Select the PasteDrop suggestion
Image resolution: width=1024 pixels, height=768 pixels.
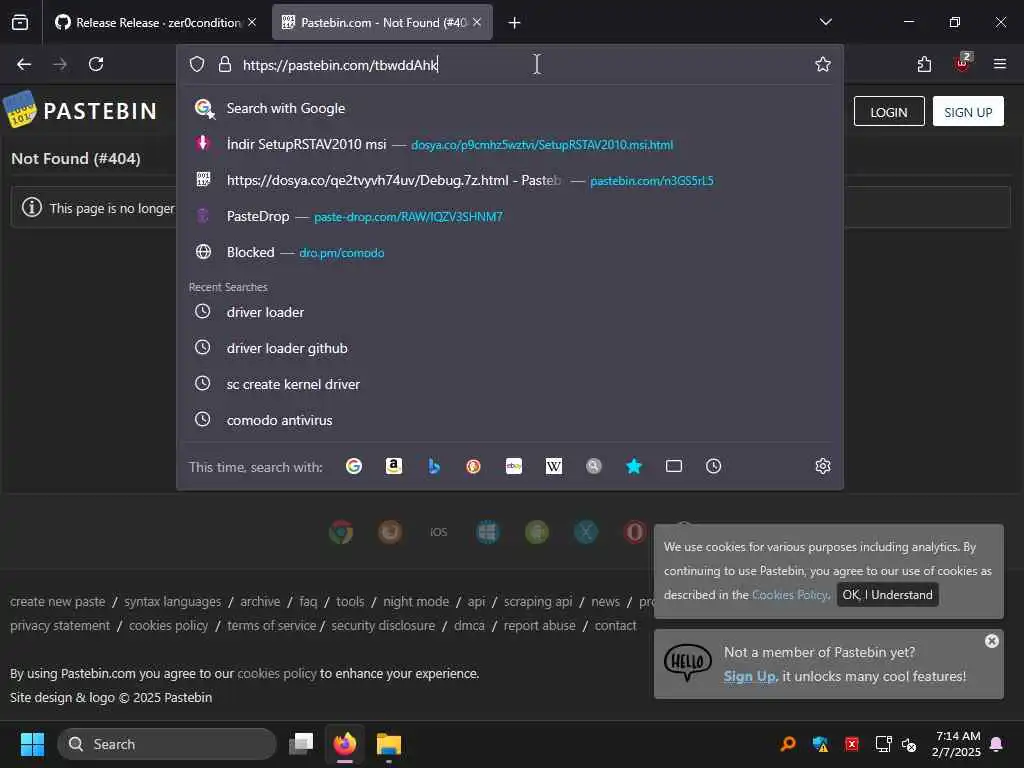pos(509,216)
